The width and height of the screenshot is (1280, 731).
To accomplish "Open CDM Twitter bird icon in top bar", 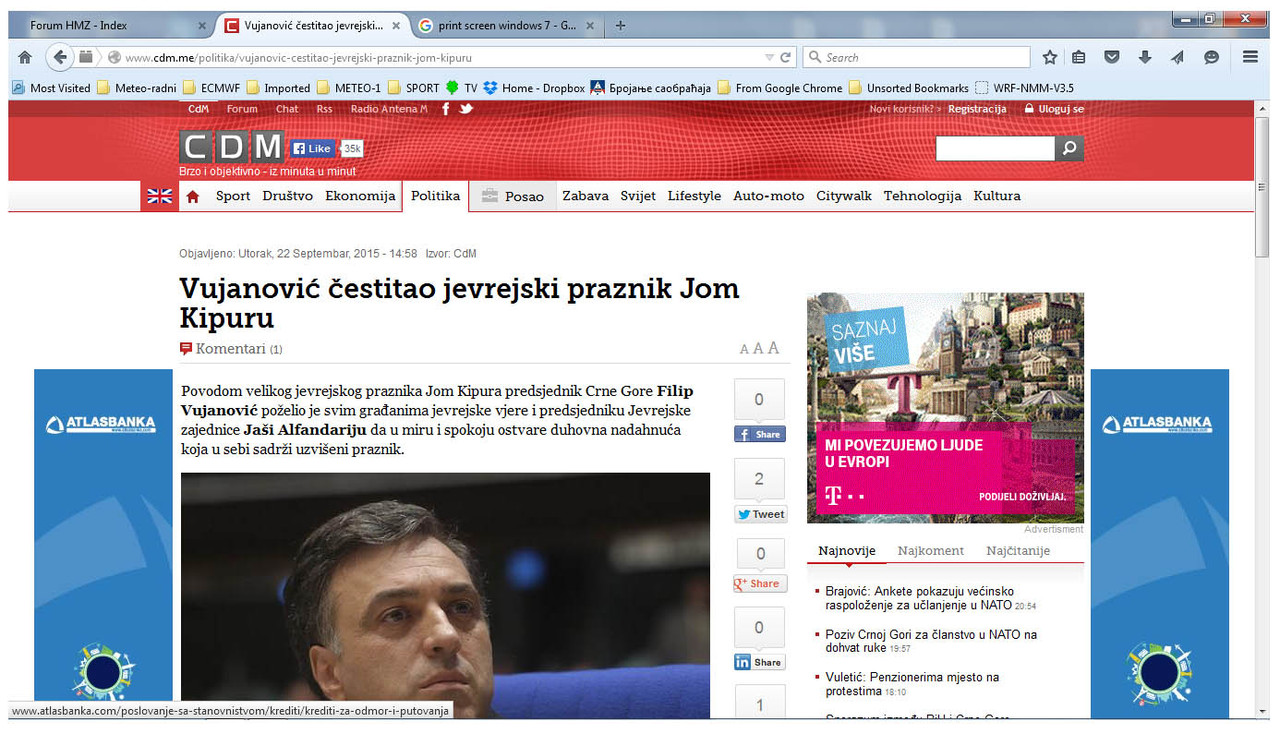I will [x=466, y=109].
